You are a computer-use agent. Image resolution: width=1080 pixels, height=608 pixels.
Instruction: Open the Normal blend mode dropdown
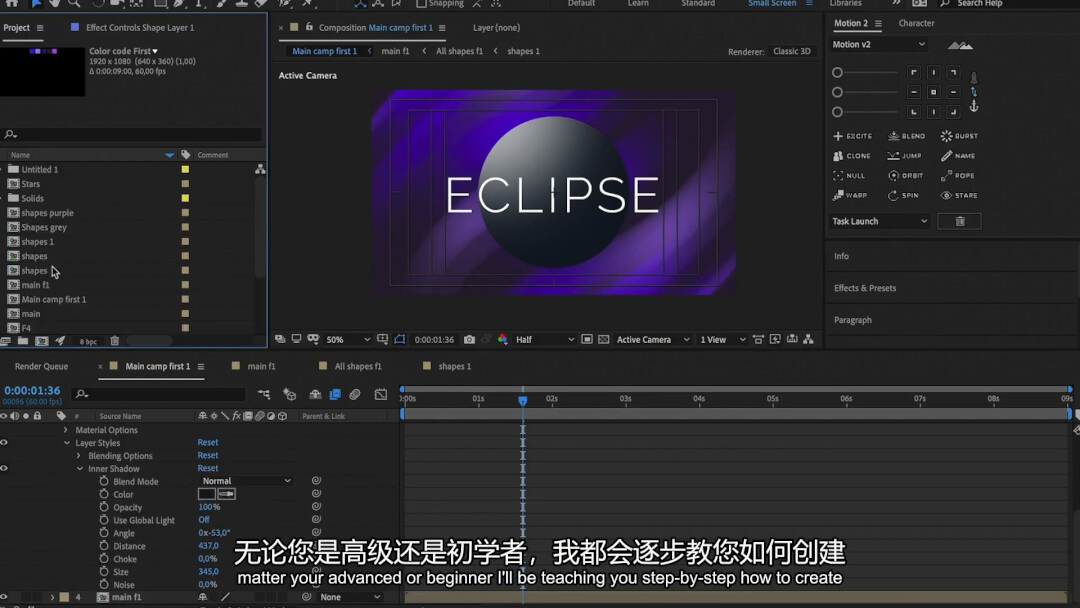[x=246, y=481]
